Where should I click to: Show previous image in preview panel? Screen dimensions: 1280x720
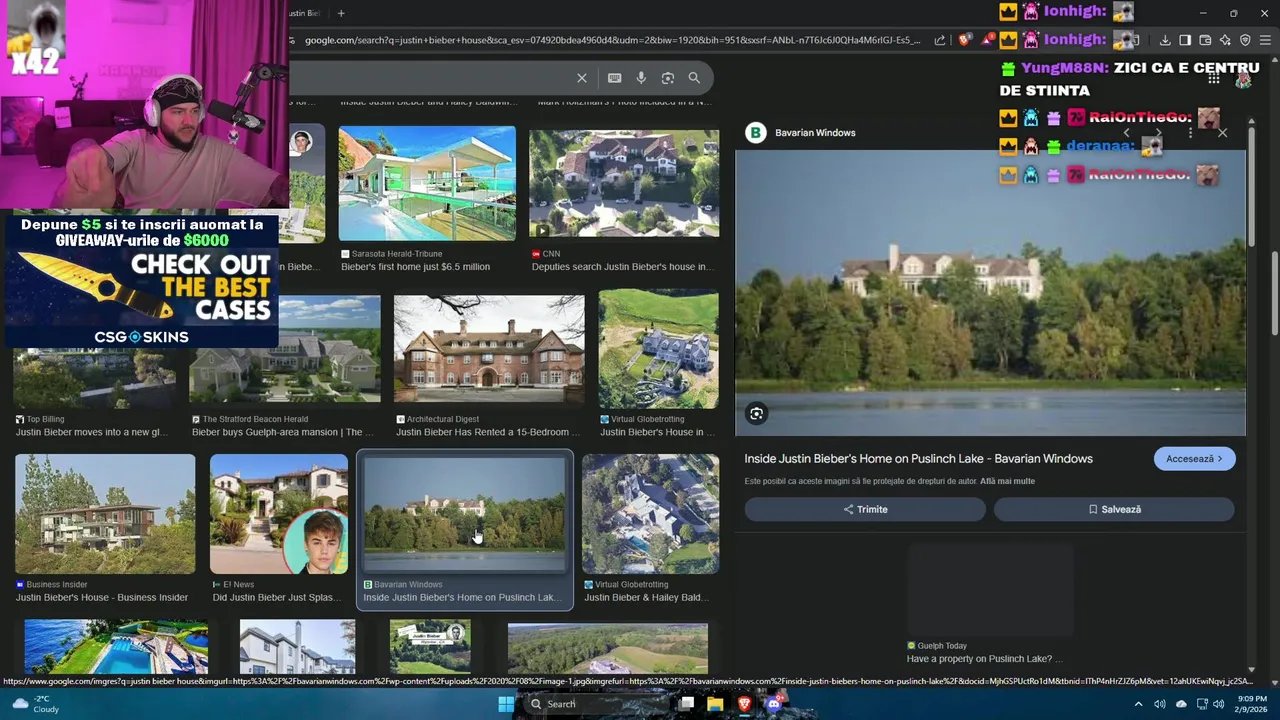(1126, 132)
